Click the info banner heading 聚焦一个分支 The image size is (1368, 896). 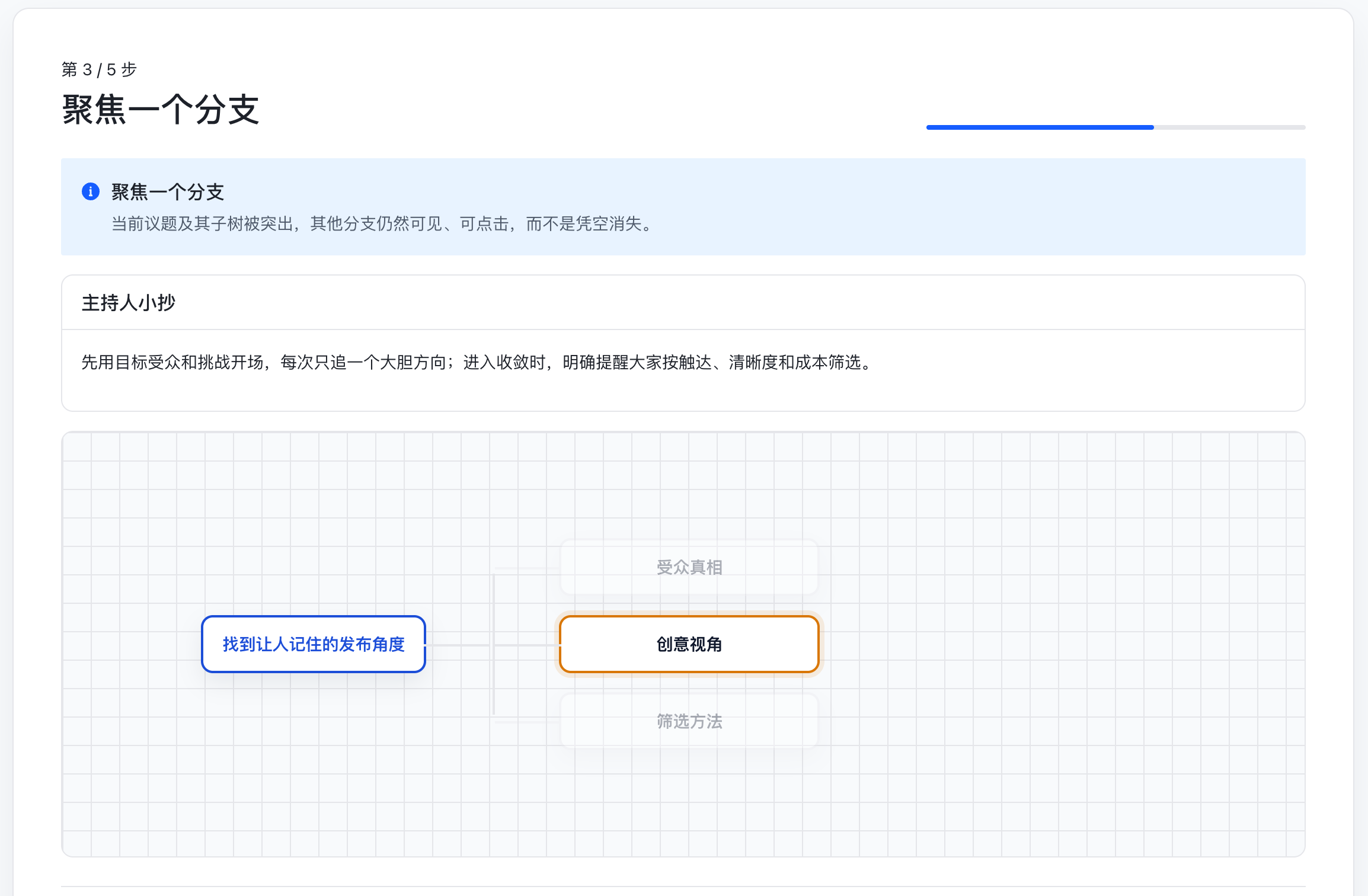click(x=168, y=192)
